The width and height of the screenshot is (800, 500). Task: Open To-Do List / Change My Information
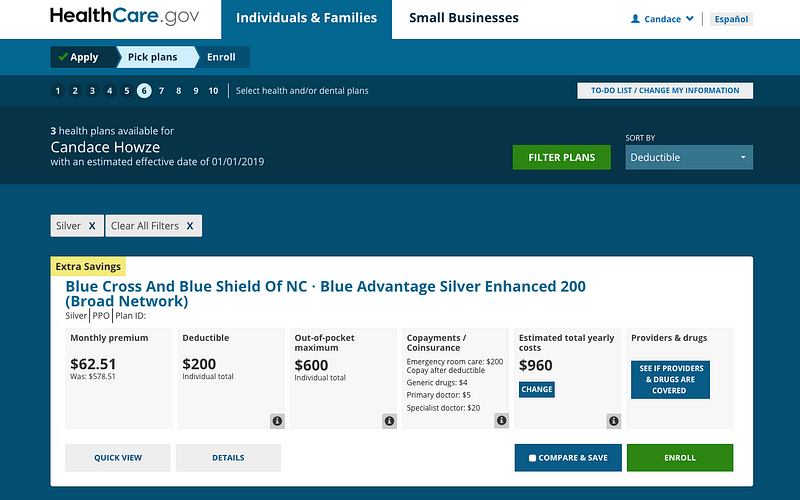tap(664, 91)
